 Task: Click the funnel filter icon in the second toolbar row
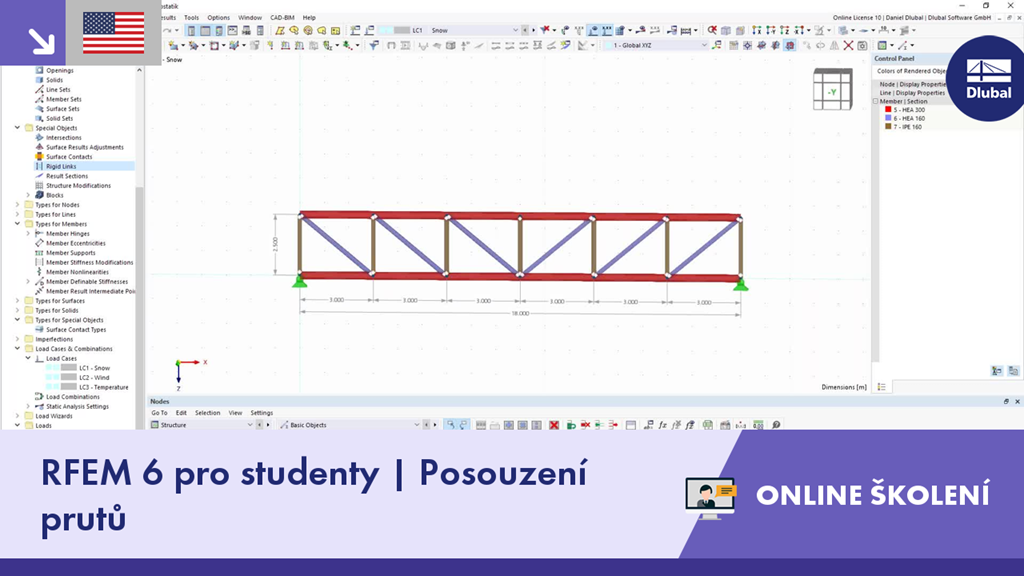374,45
